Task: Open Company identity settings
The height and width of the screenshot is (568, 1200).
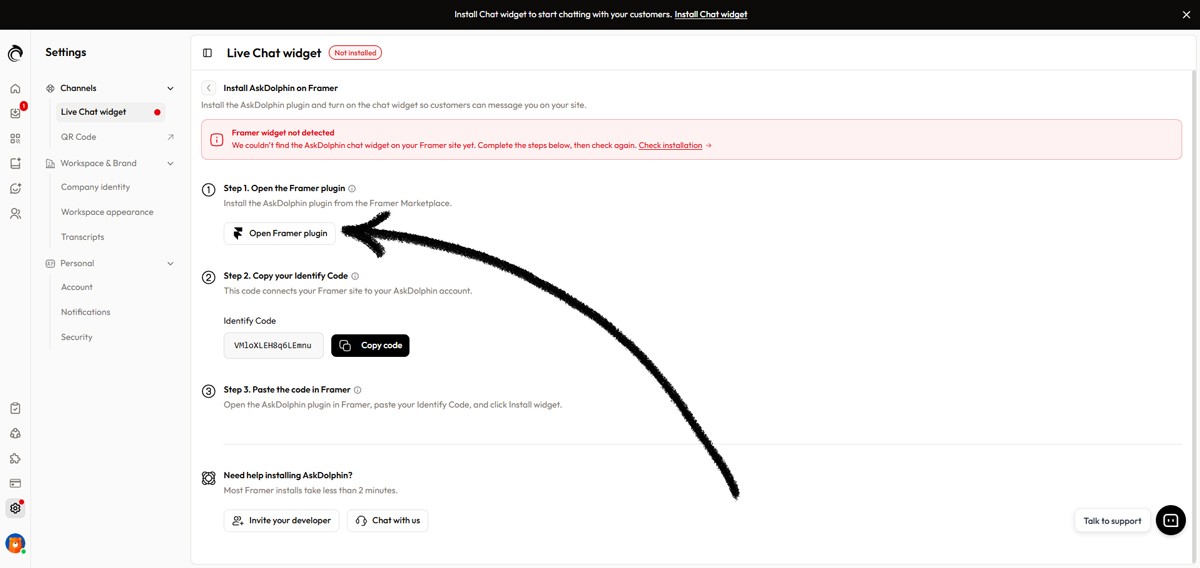Action: tap(95, 187)
